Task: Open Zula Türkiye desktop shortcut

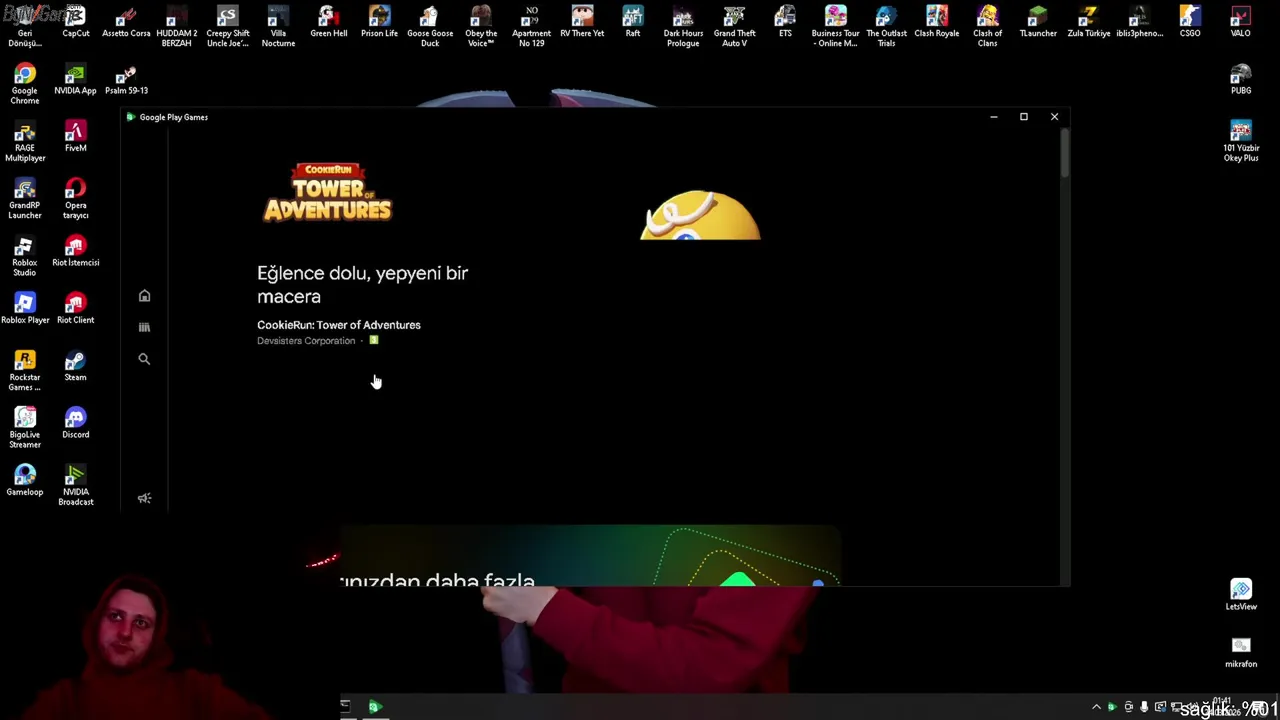Action: 1089,22
